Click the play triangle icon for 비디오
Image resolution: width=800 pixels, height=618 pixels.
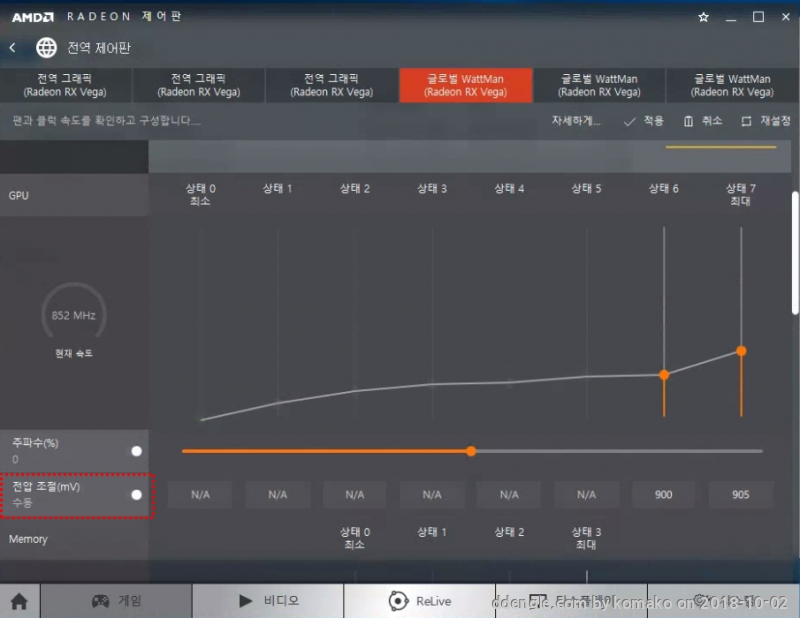[245, 601]
